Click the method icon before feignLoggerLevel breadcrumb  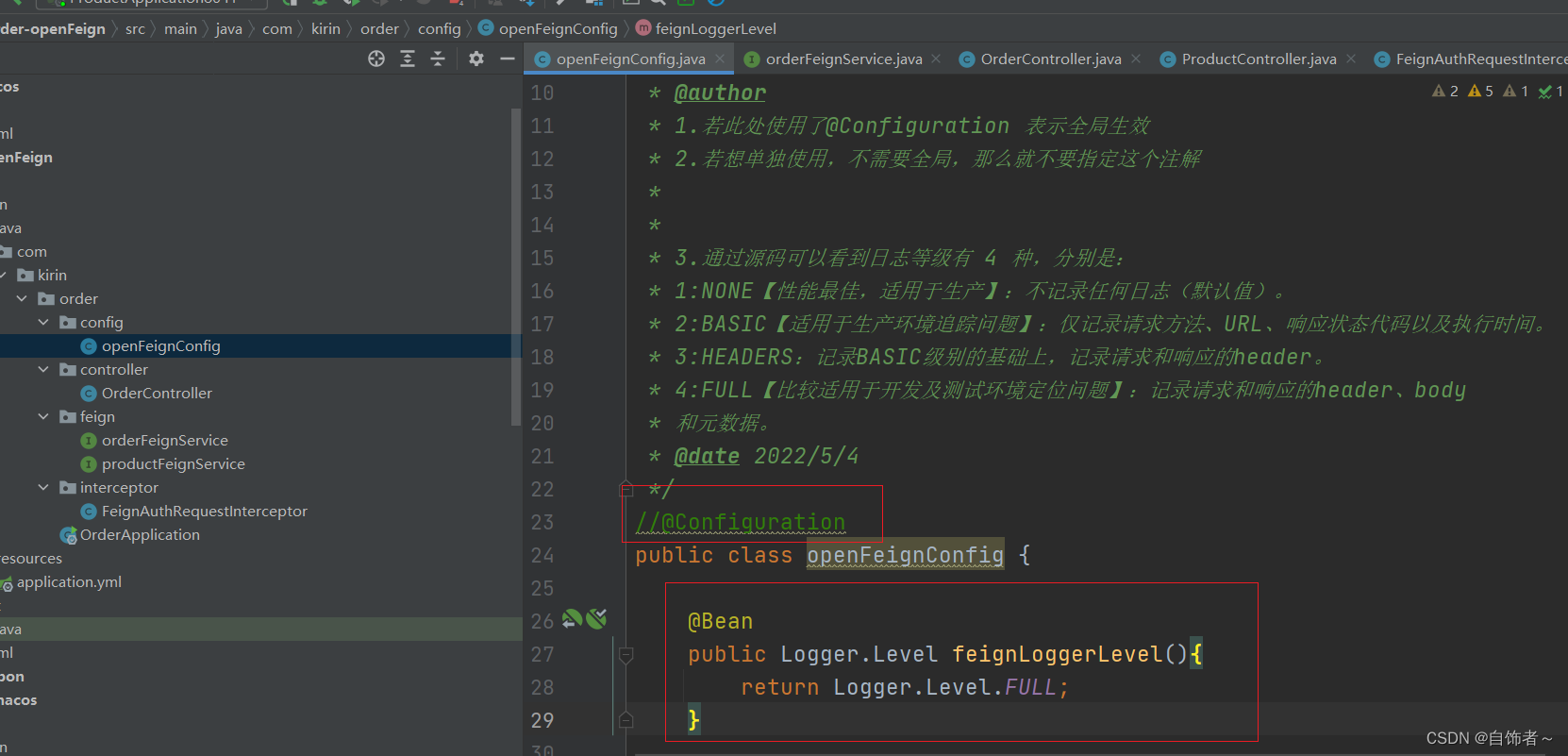[643, 28]
